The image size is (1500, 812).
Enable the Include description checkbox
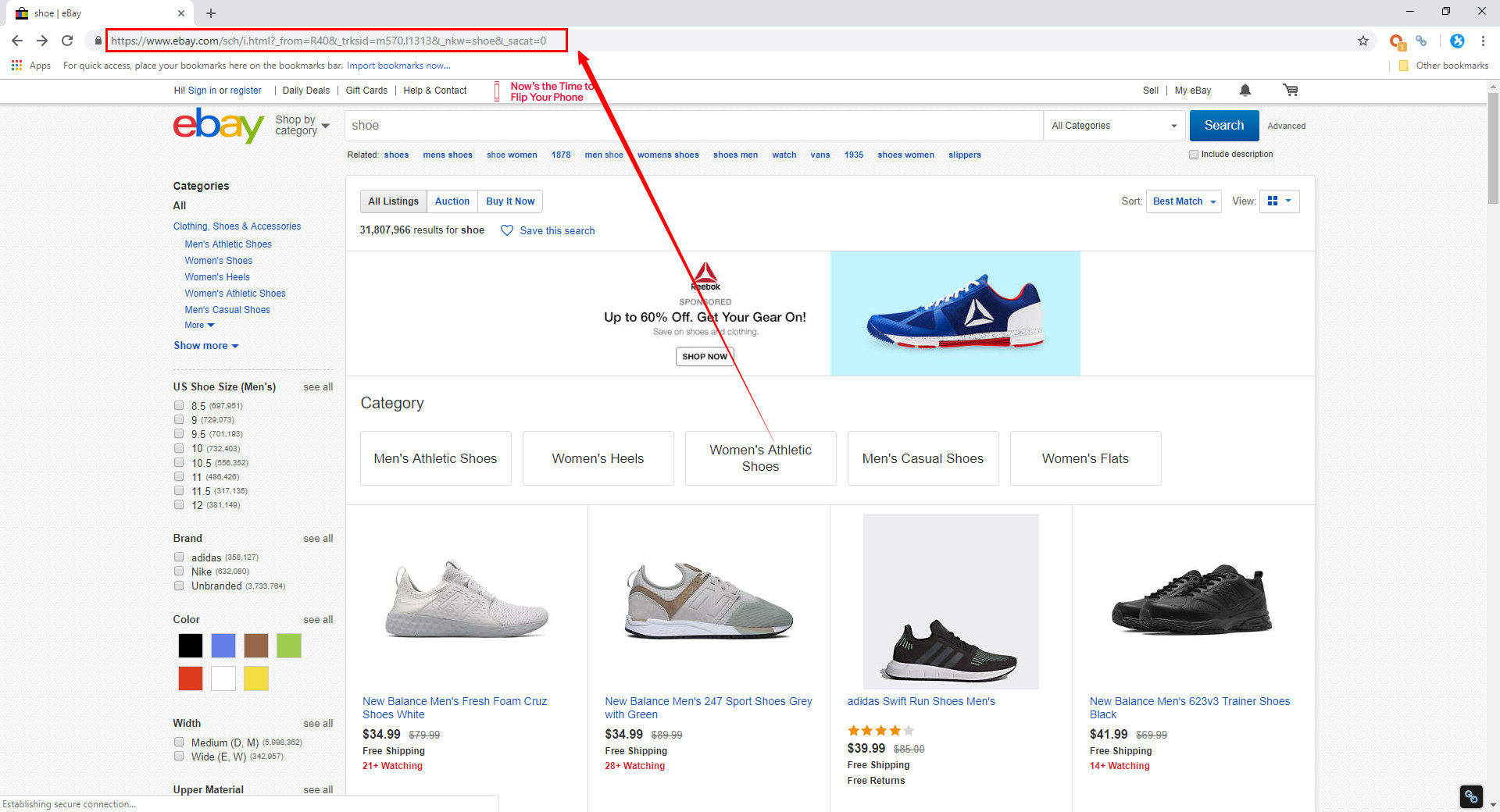point(1194,155)
